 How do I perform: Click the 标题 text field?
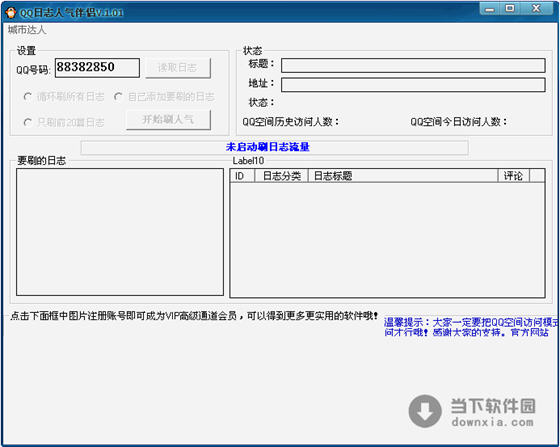click(x=413, y=66)
